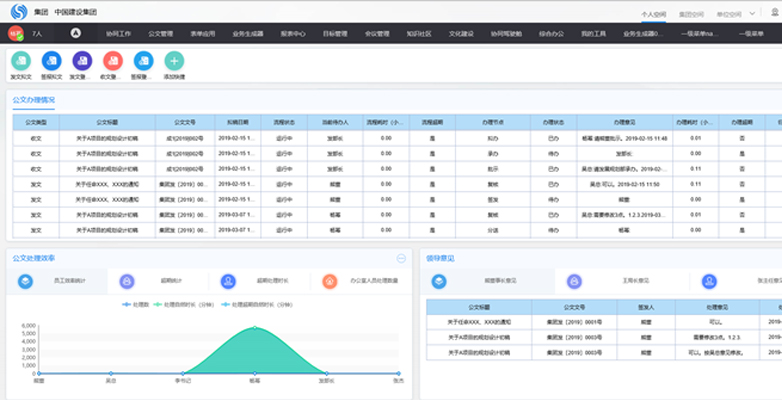The width and height of the screenshot is (782, 400).
Task: Click the chart peak point at 郁霭
Action: [x=255, y=328]
